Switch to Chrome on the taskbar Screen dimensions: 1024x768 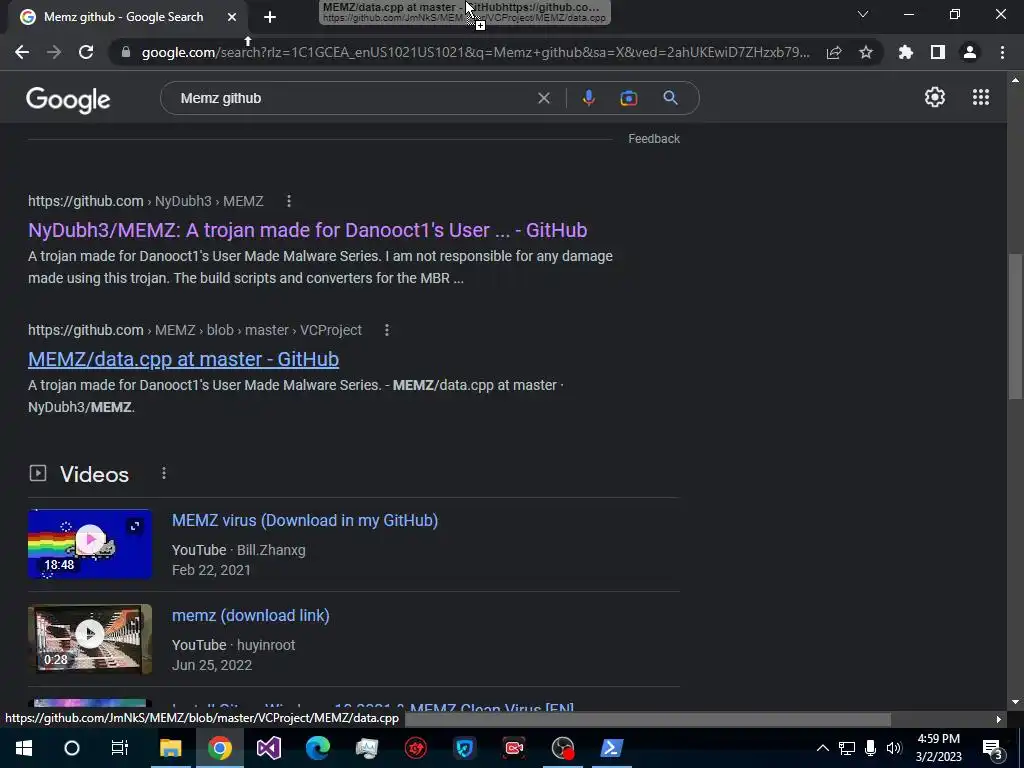219,748
